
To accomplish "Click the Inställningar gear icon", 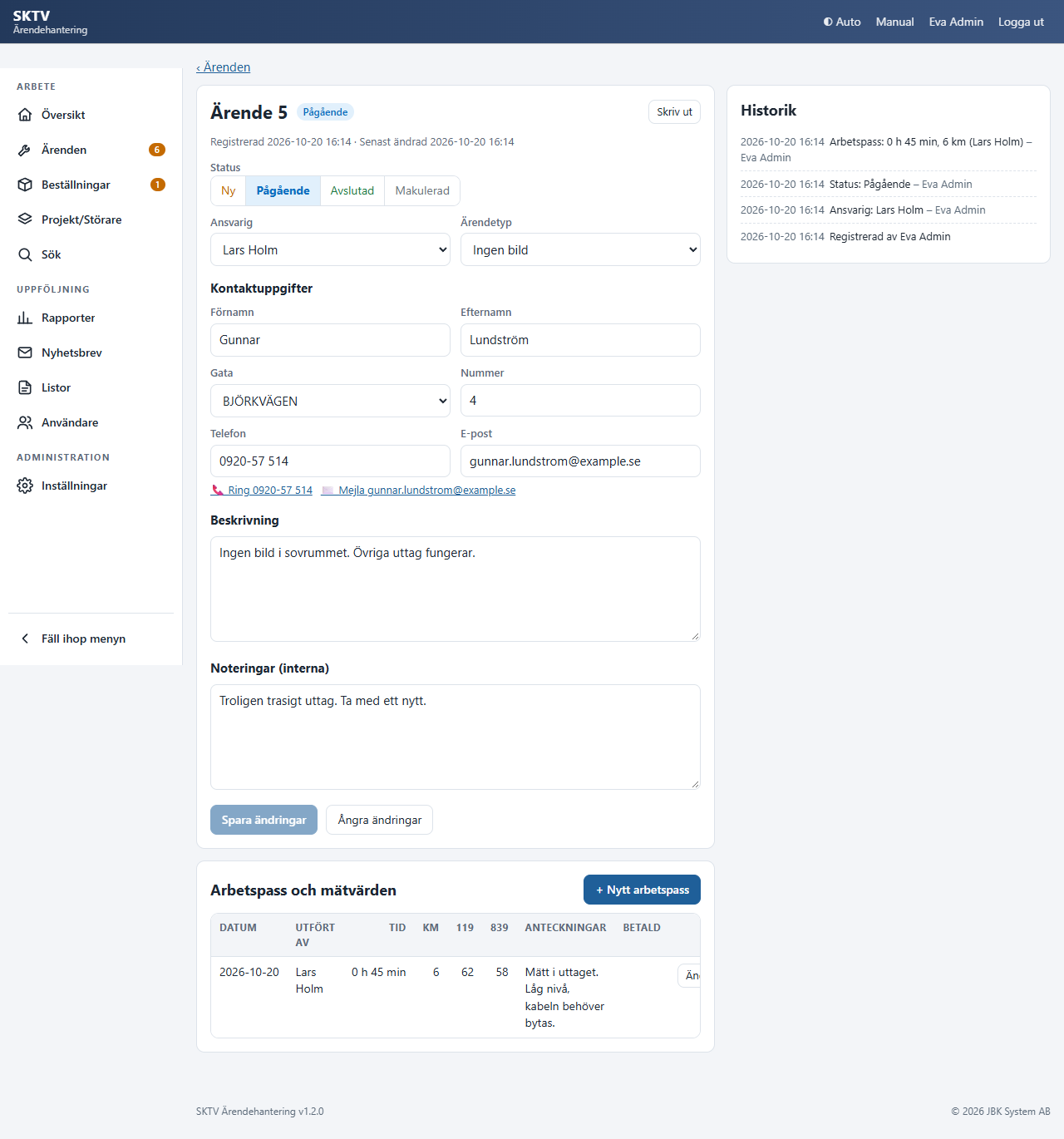I will tap(25, 486).
